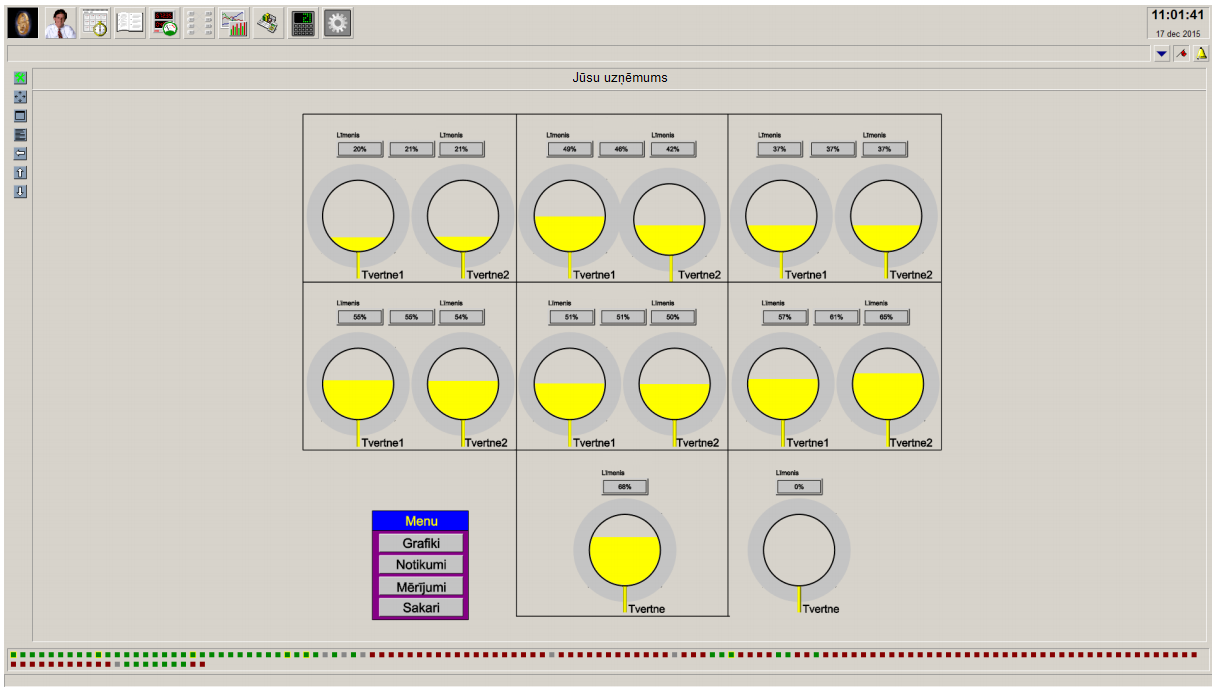The height and width of the screenshot is (690, 1216).
Task: Click the red flag icon
Action: (1181, 54)
